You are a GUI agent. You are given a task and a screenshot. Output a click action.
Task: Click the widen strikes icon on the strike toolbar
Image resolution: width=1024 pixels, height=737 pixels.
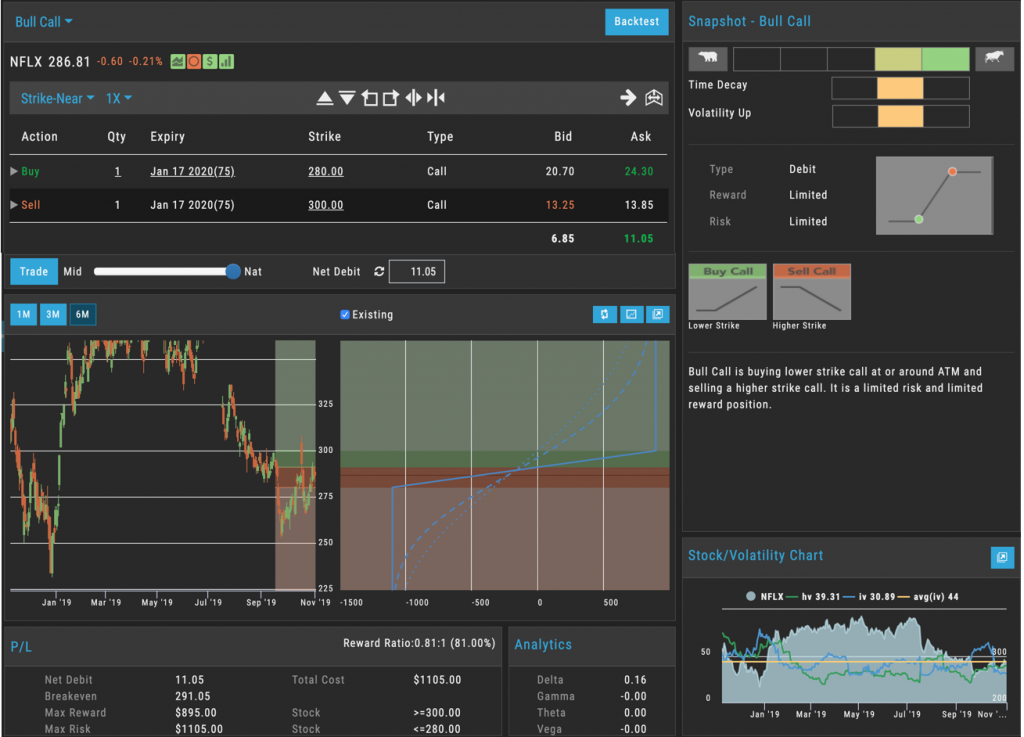pyautogui.click(x=413, y=97)
